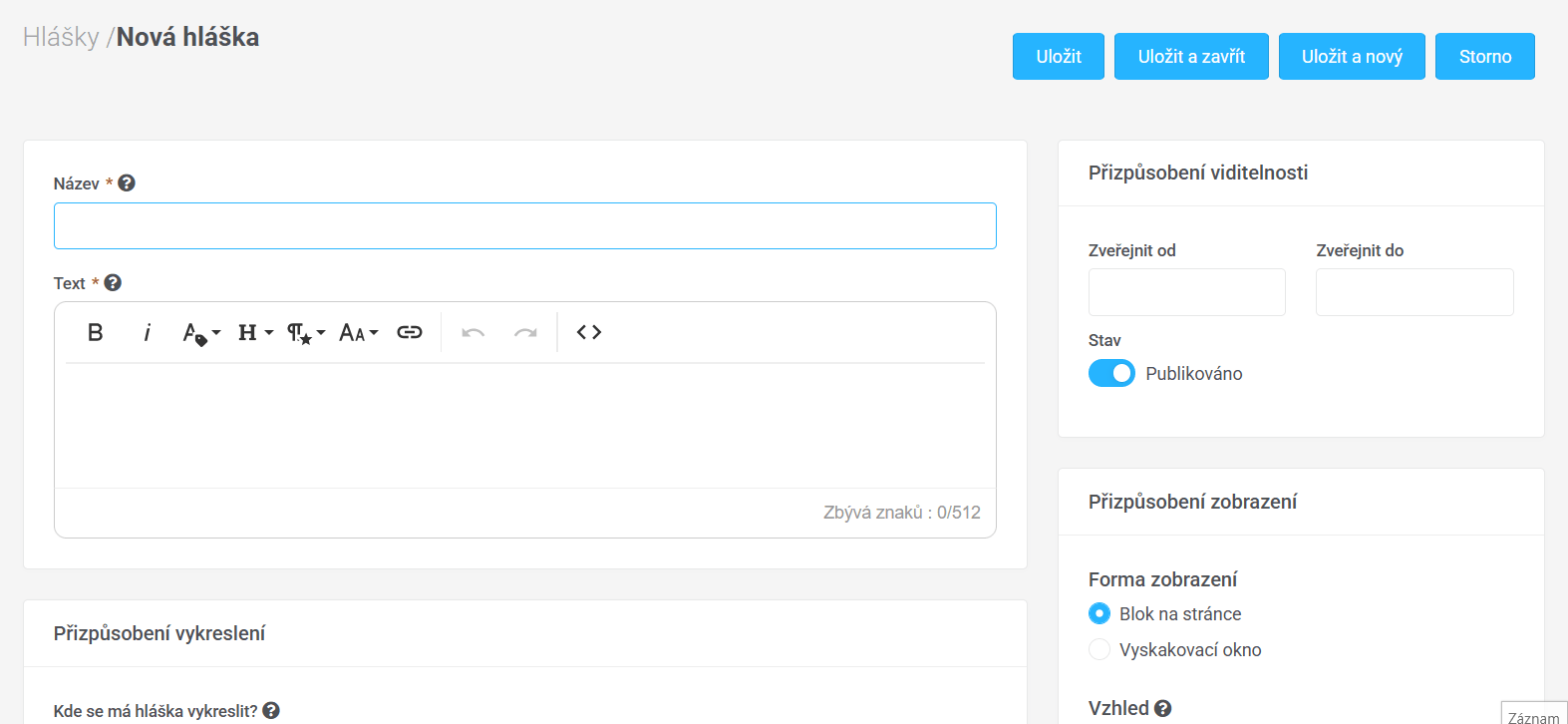This screenshot has width=1568, height=724.
Task: Go to Hlášky breadcrumb link
Action: [61, 37]
